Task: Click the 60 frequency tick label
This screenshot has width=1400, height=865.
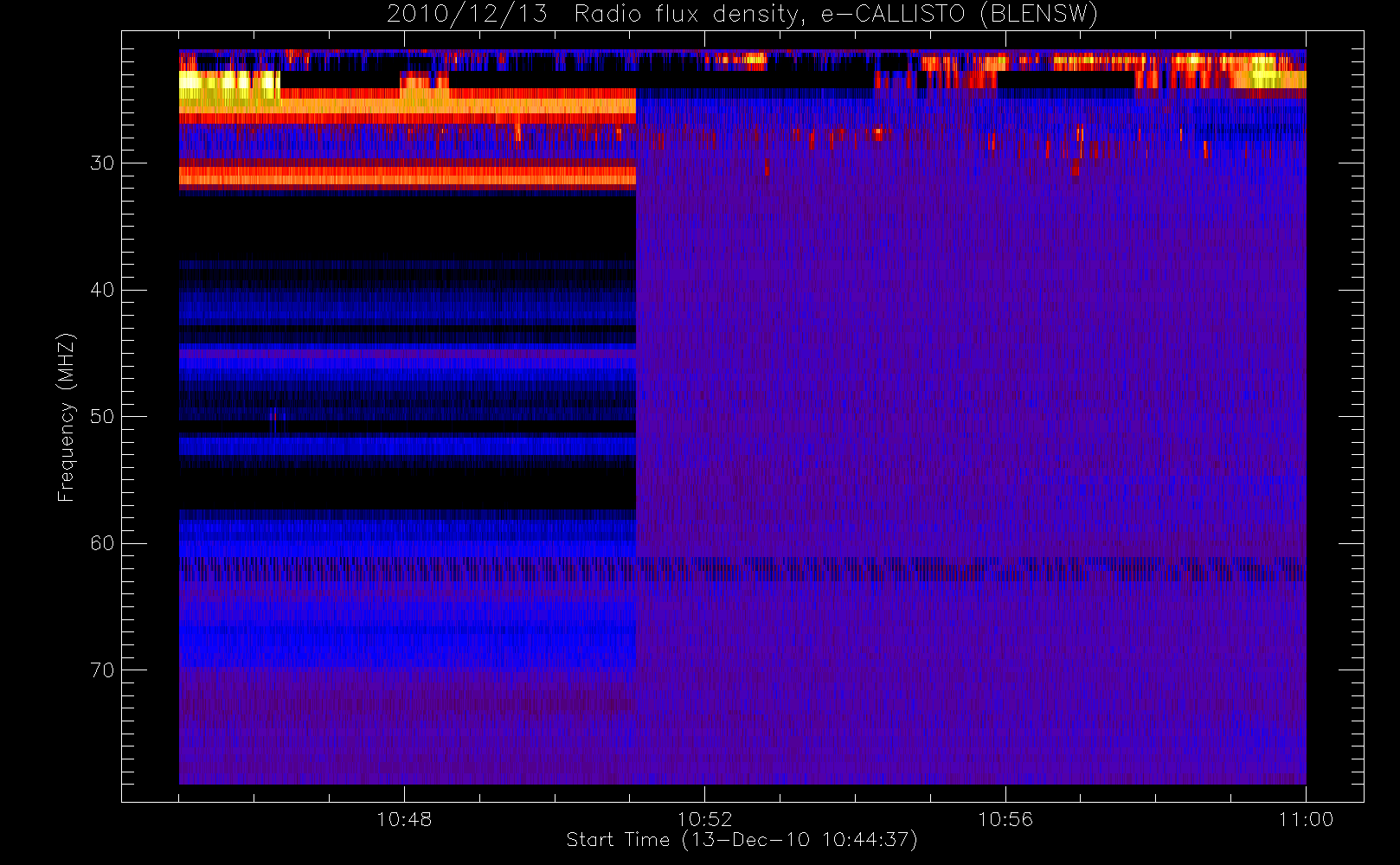Action: coord(102,543)
